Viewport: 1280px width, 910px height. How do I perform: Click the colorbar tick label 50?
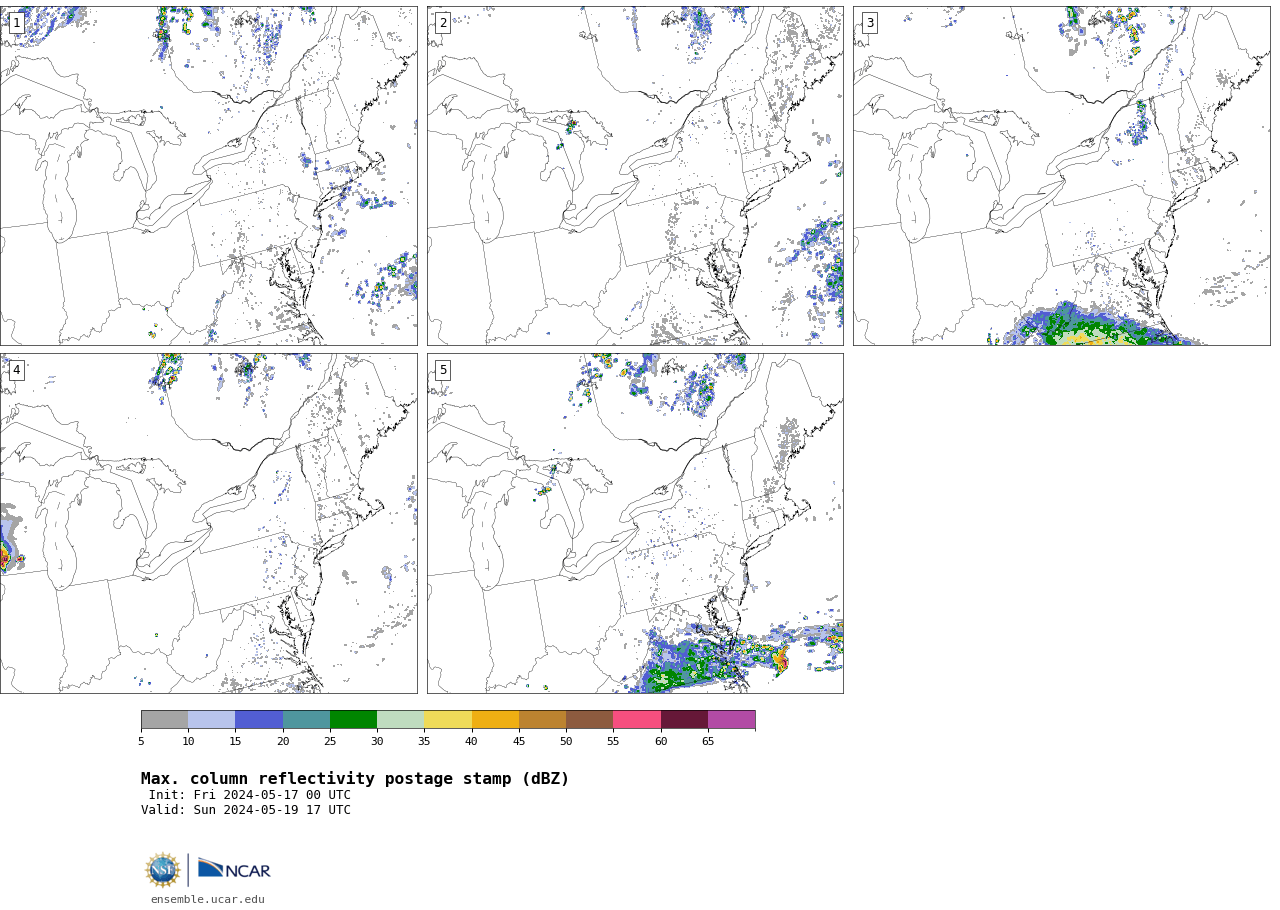pos(566,741)
